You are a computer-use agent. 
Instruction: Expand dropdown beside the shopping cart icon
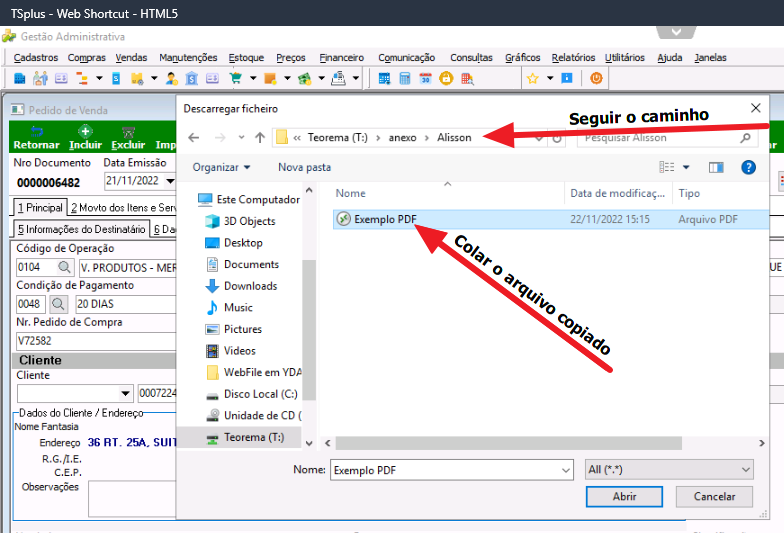(253, 78)
